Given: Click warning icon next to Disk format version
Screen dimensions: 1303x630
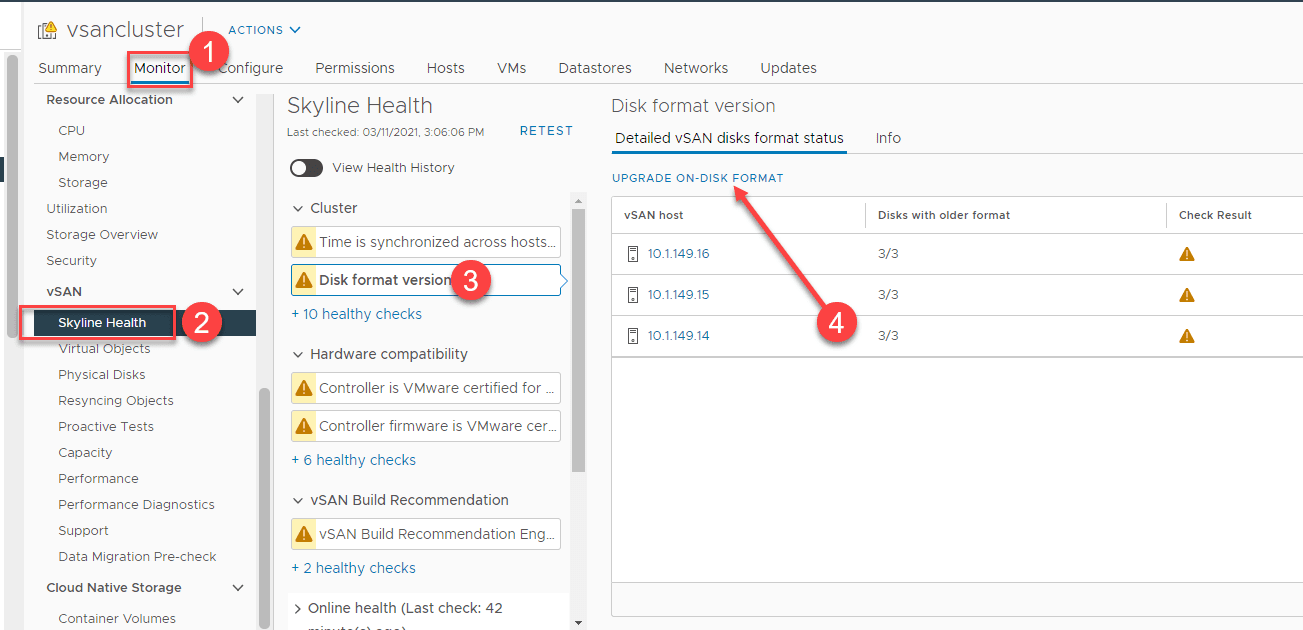Looking at the screenshot, I should (304, 280).
